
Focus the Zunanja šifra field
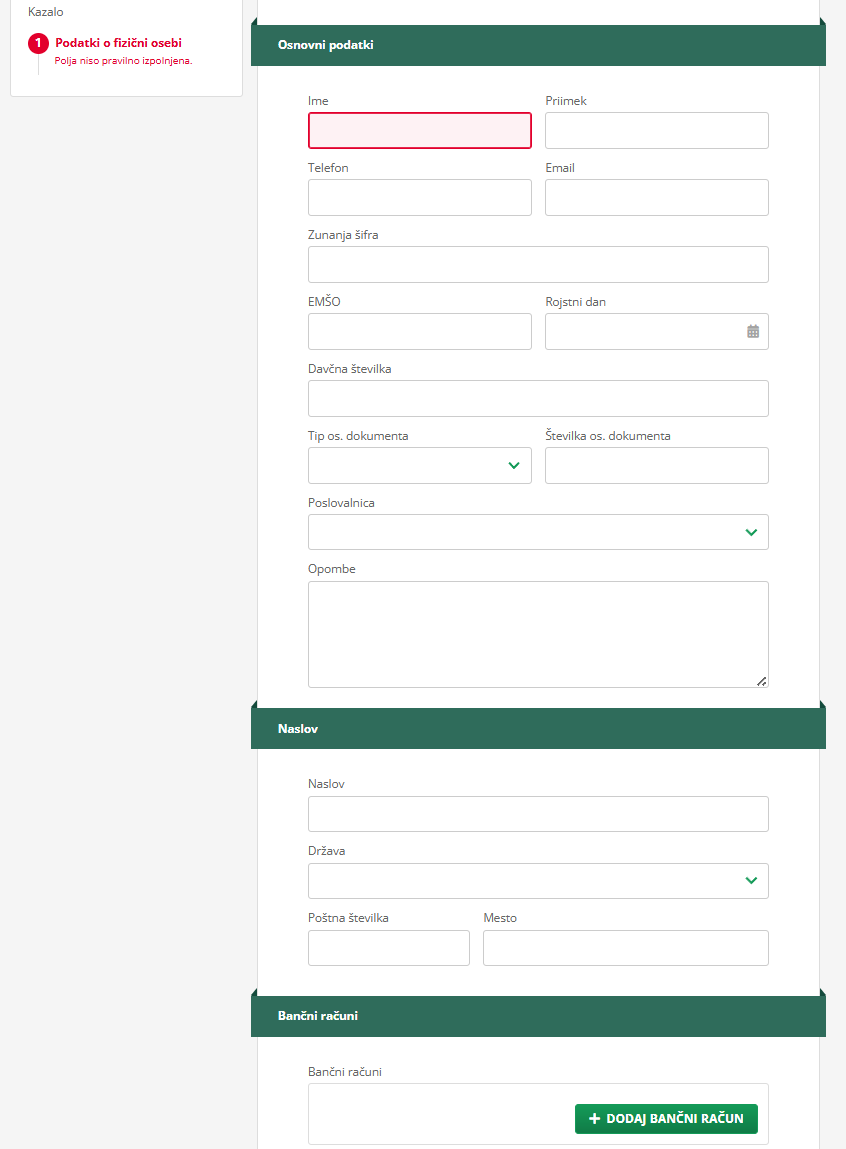tap(538, 265)
